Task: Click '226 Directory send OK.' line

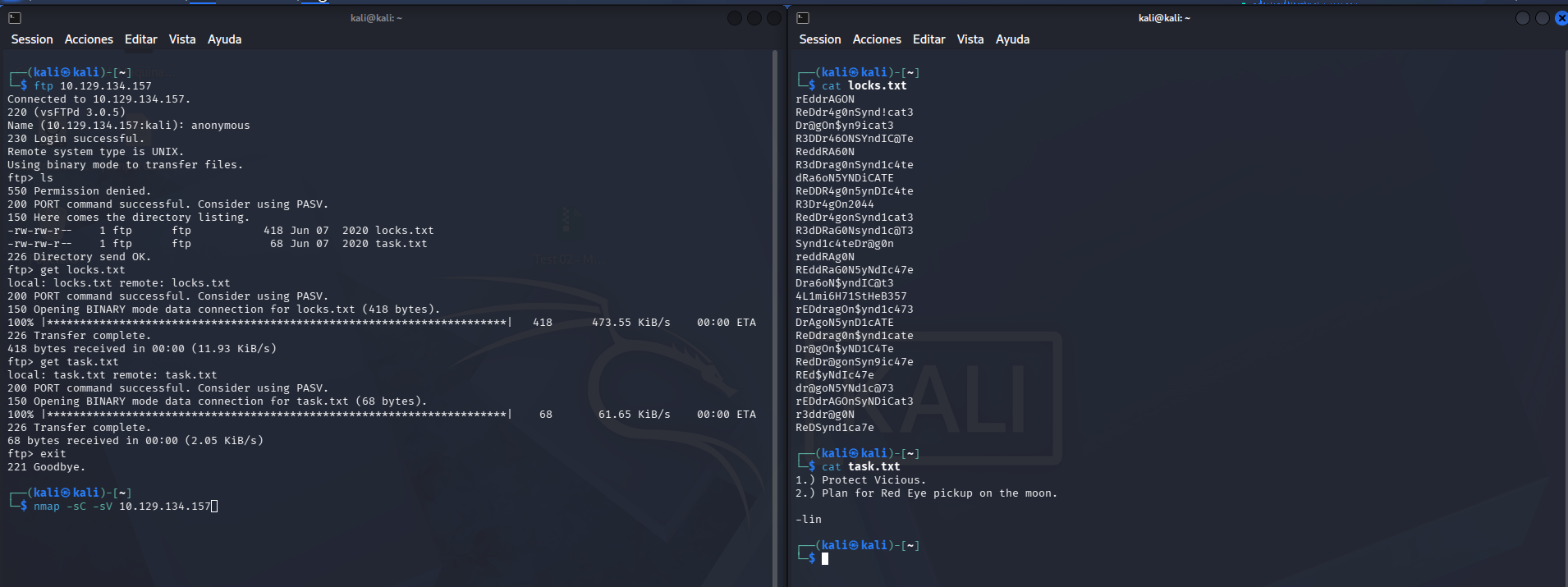Action: (79, 257)
